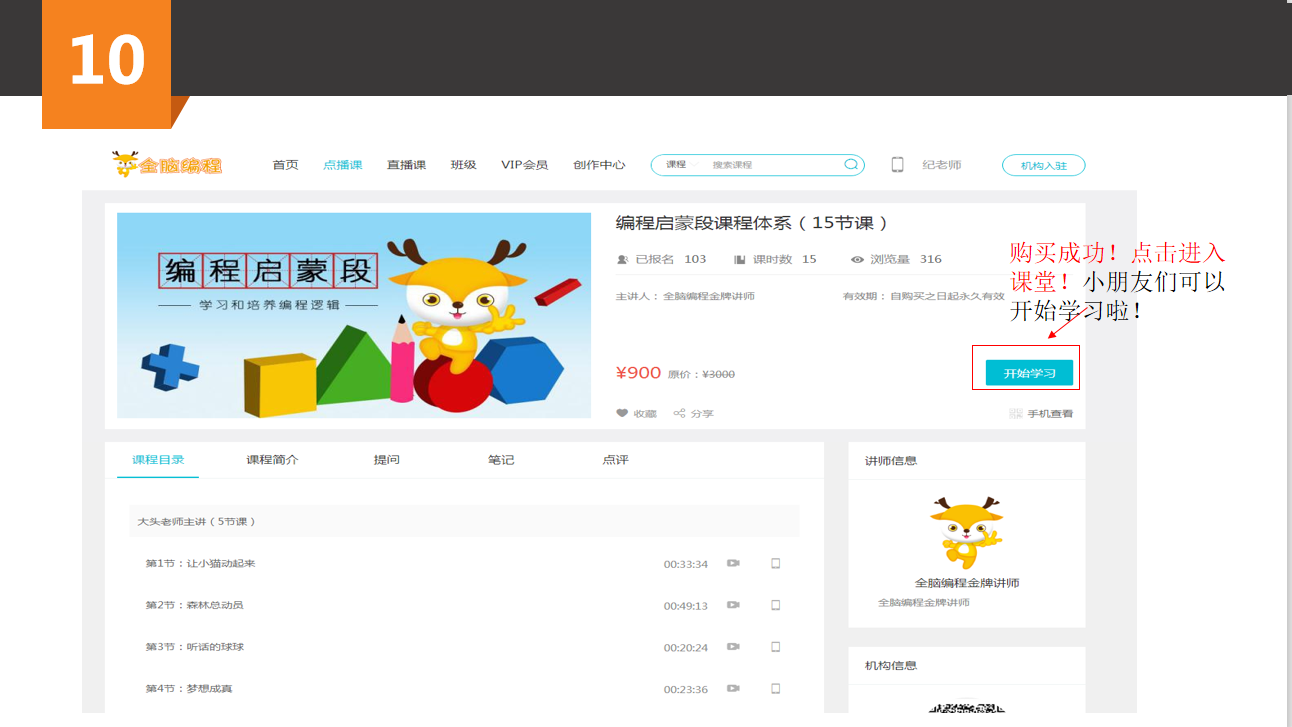Click the 全脑编程 logo
1292x727 pixels.
167,165
